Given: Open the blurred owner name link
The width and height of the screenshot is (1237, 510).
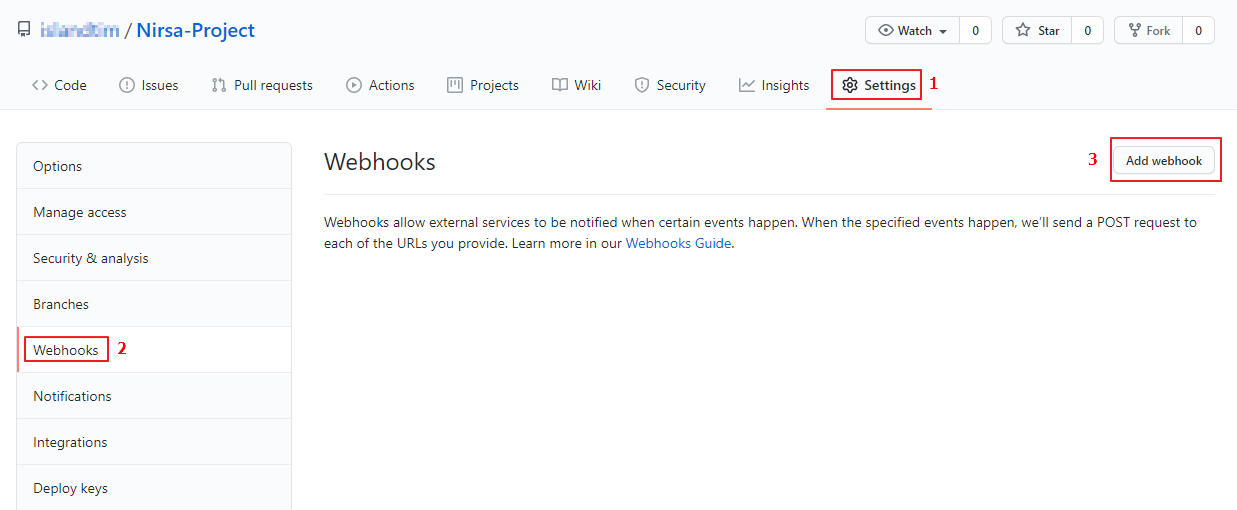Looking at the screenshot, I should click(80, 31).
